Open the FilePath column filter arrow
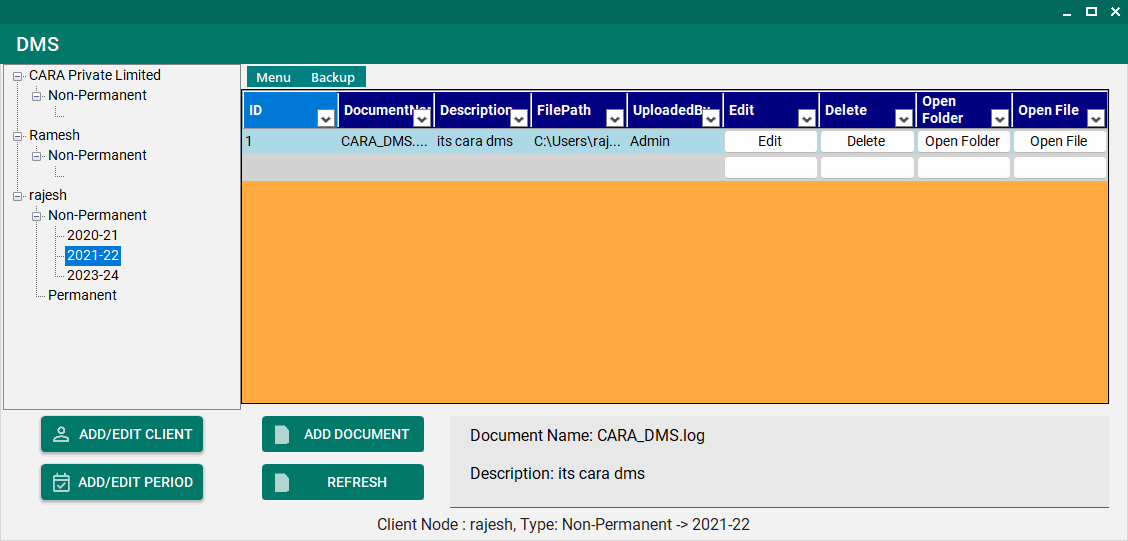The image size is (1128, 541). [614, 119]
